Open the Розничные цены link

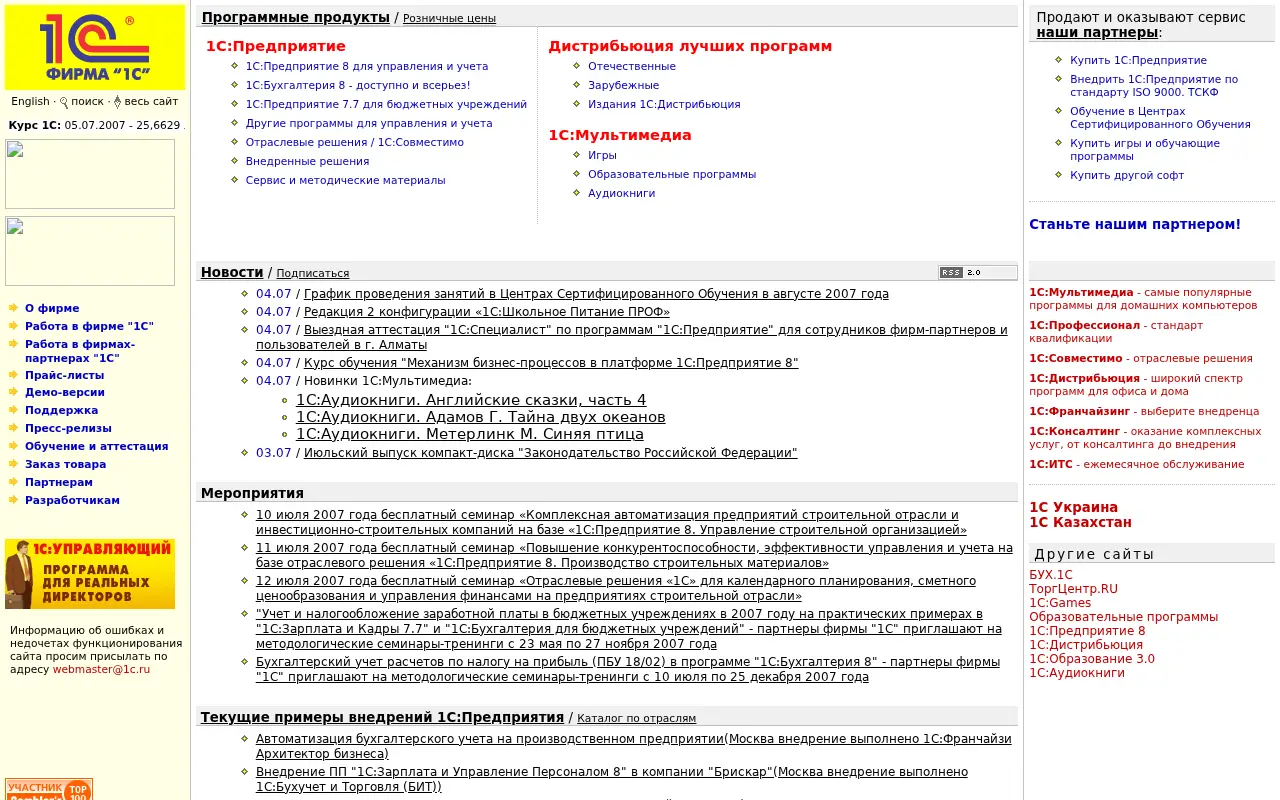click(x=449, y=18)
